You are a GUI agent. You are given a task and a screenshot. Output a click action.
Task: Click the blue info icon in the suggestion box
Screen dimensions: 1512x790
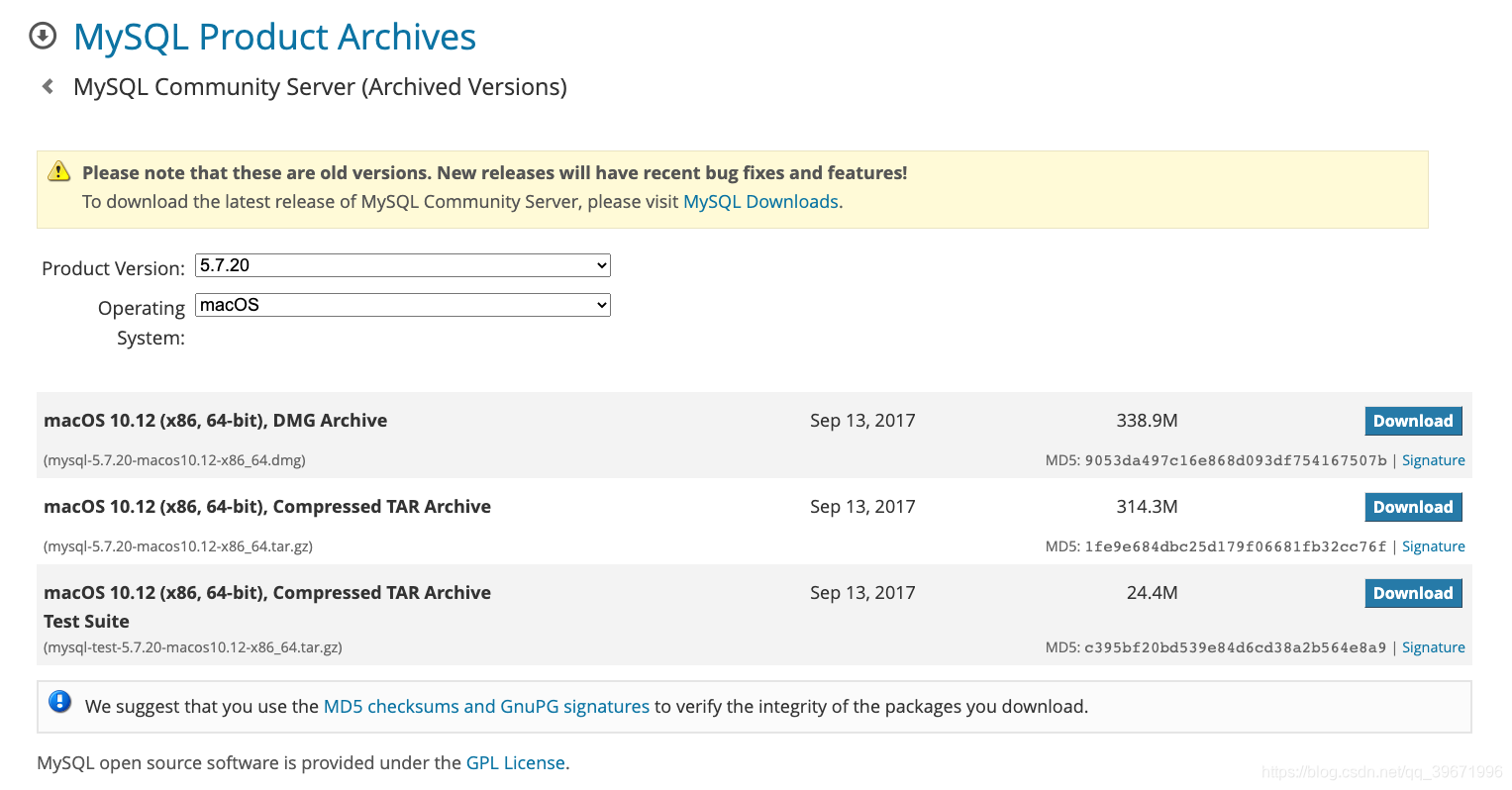point(60,702)
